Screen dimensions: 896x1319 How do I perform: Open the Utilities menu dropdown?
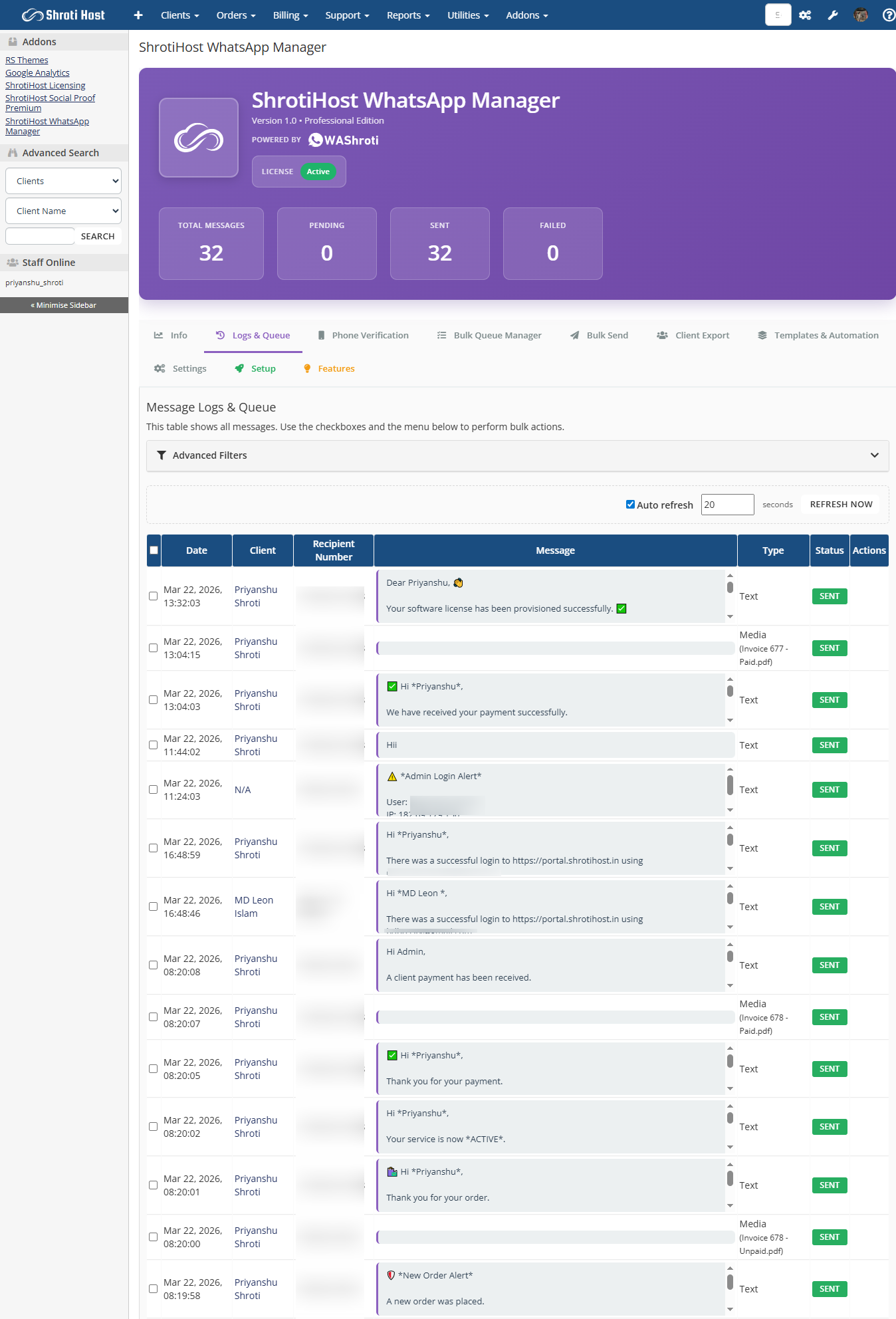[x=468, y=15]
